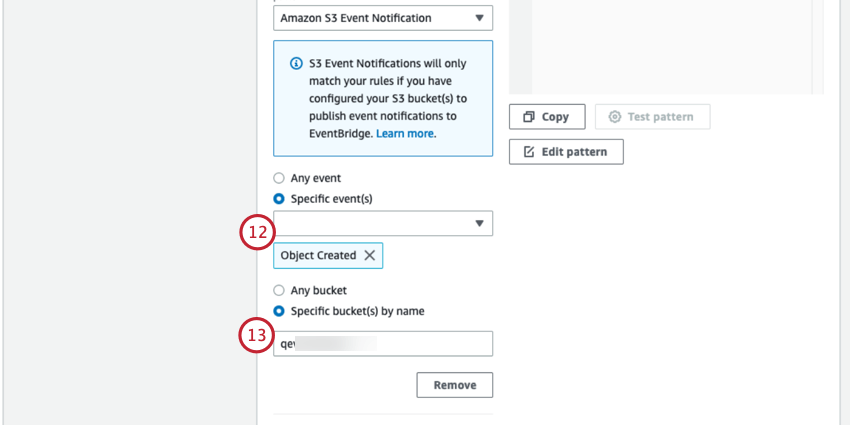Follow the Learn more link
850x425 pixels.
click(405, 133)
